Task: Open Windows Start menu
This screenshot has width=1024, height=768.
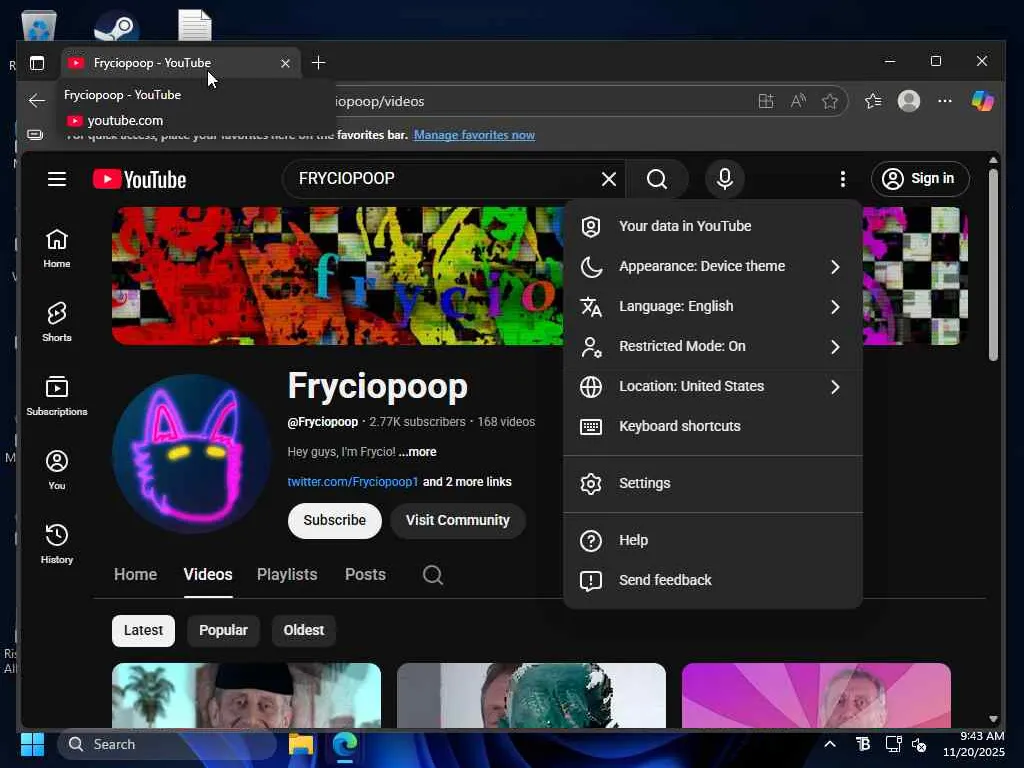Action: (x=32, y=744)
